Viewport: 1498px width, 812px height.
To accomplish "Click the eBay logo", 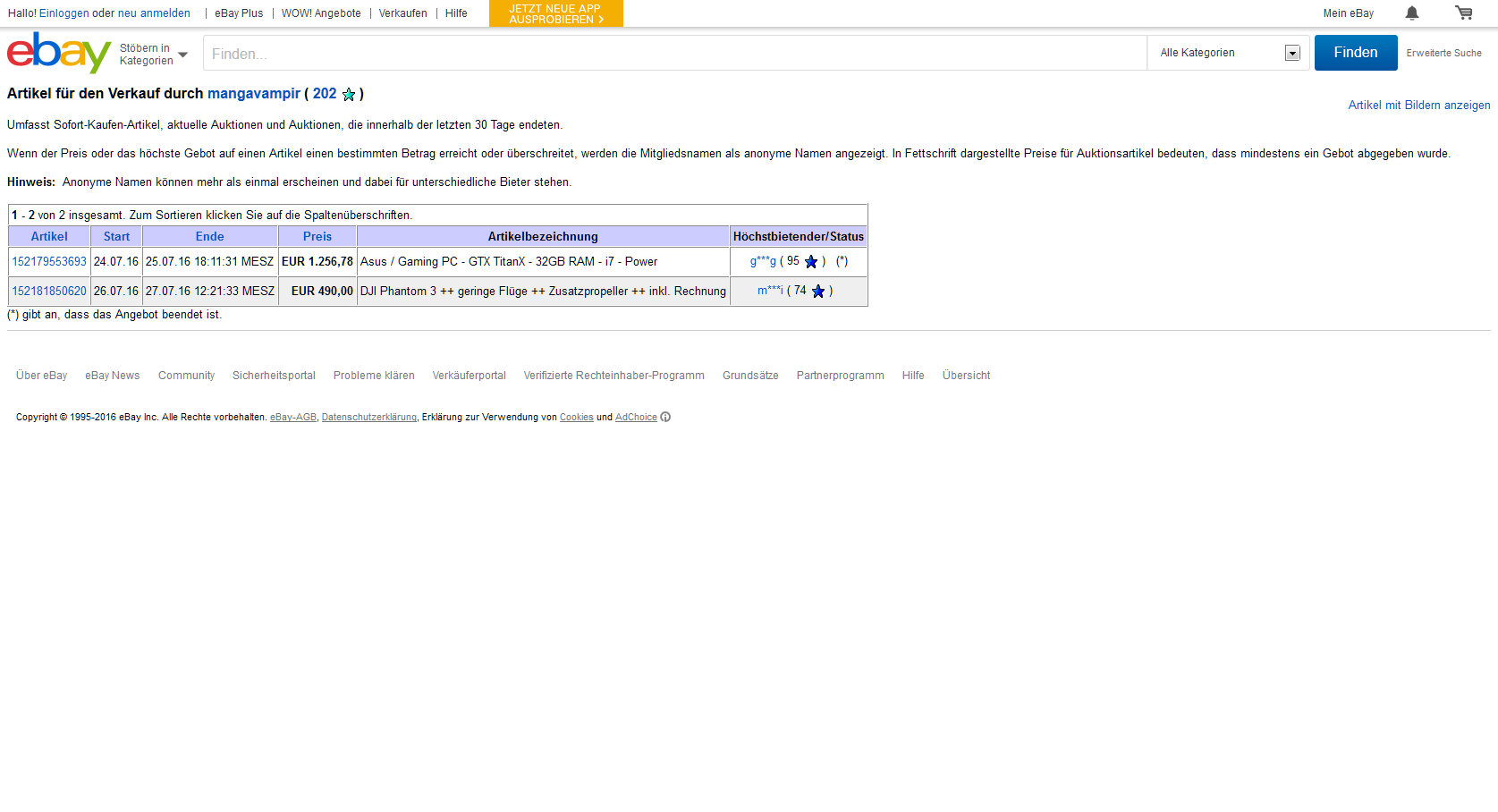I will click(x=58, y=53).
